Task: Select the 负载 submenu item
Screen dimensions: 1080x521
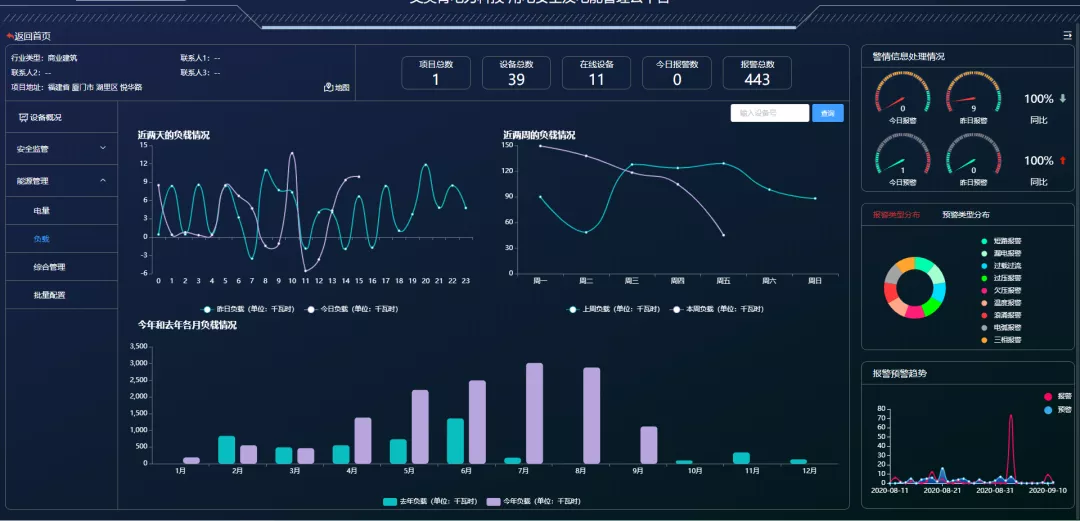Action: (x=41, y=239)
